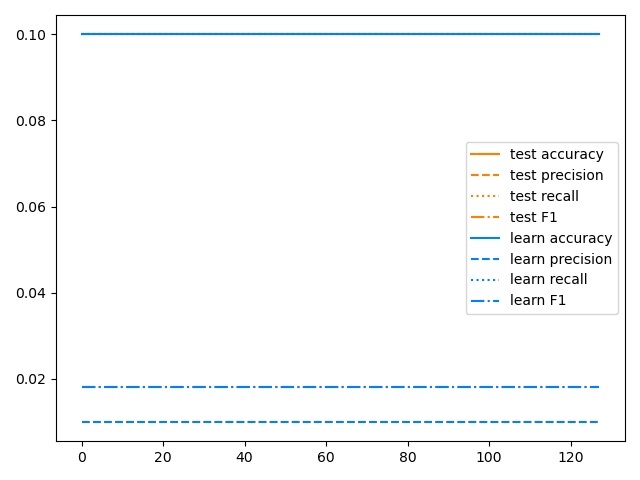Click the 'learn precision' legend label
The image size is (640, 480).
[561, 259]
